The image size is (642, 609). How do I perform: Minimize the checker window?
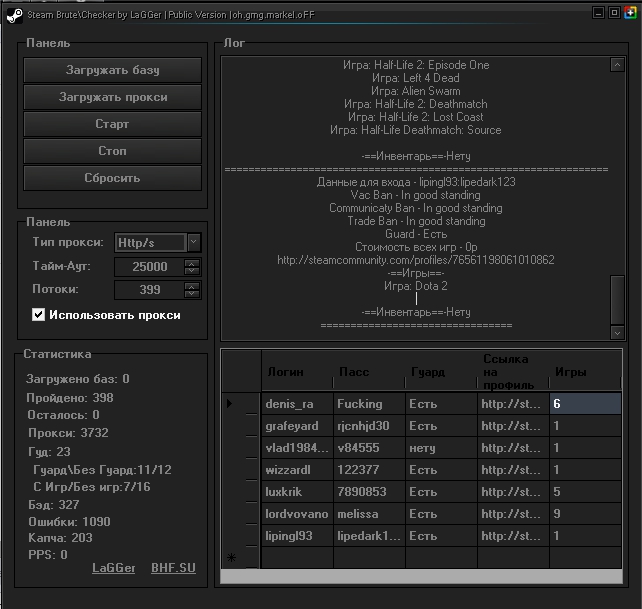[x=598, y=13]
